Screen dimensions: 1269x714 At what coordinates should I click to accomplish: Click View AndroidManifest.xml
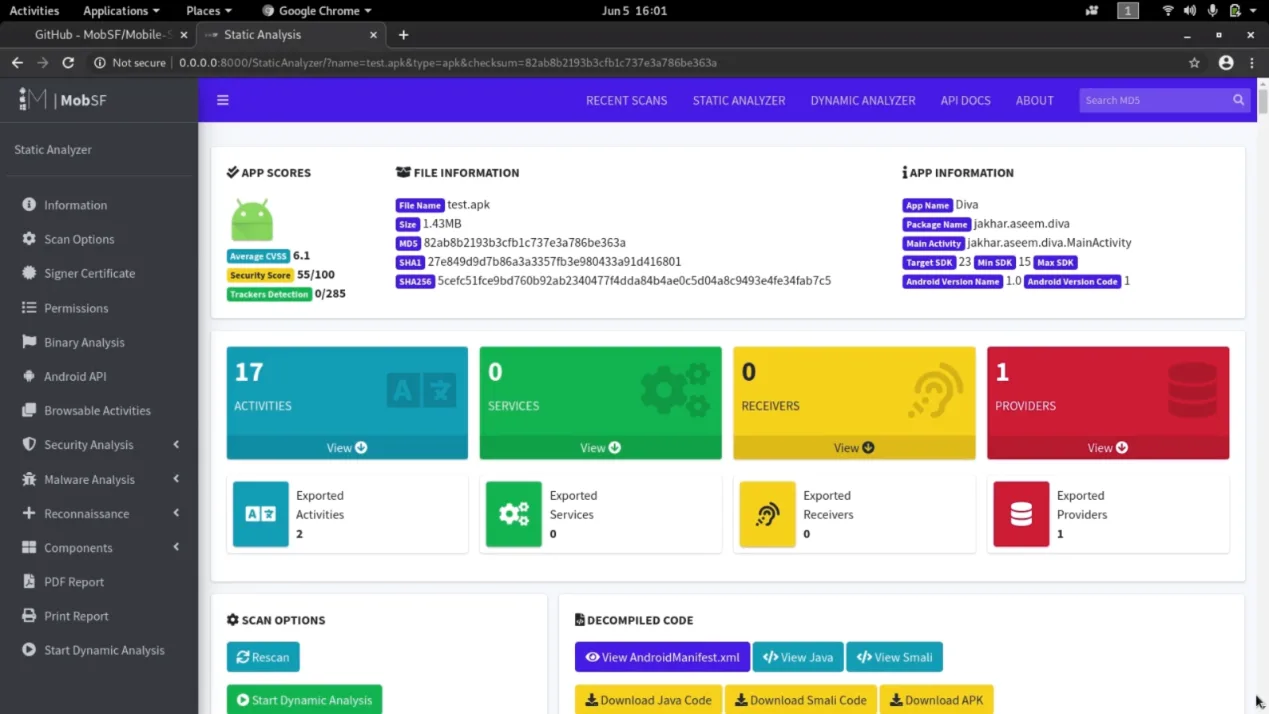(x=661, y=657)
